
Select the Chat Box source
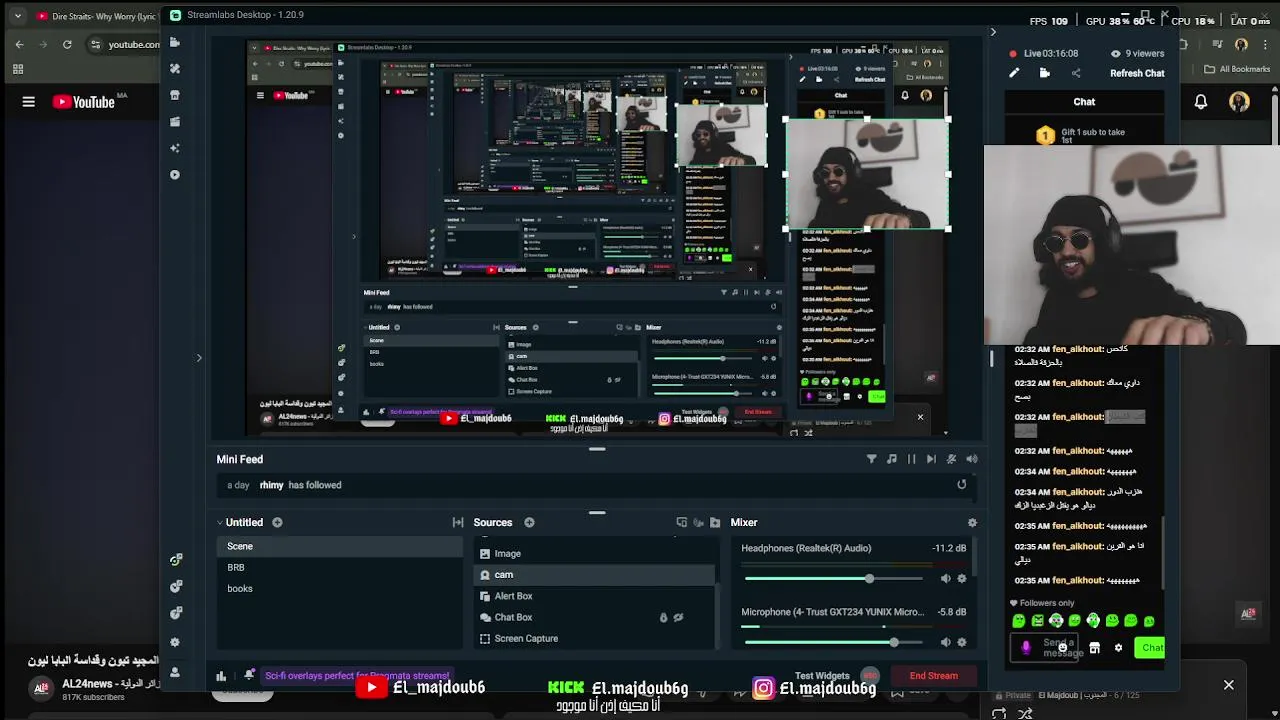tap(595, 617)
